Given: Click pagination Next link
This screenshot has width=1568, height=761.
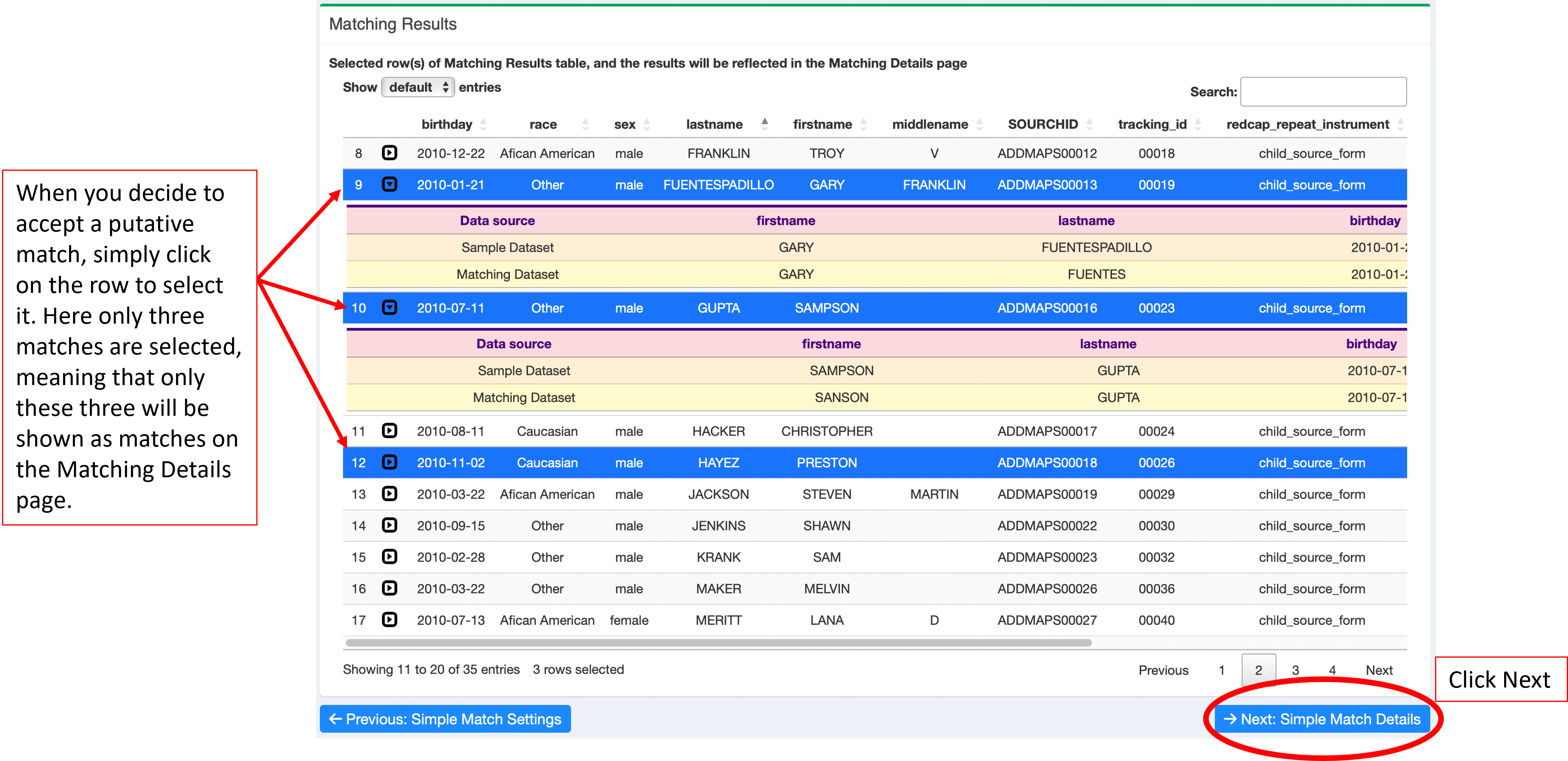Looking at the screenshot, I should coord(1379,670).
